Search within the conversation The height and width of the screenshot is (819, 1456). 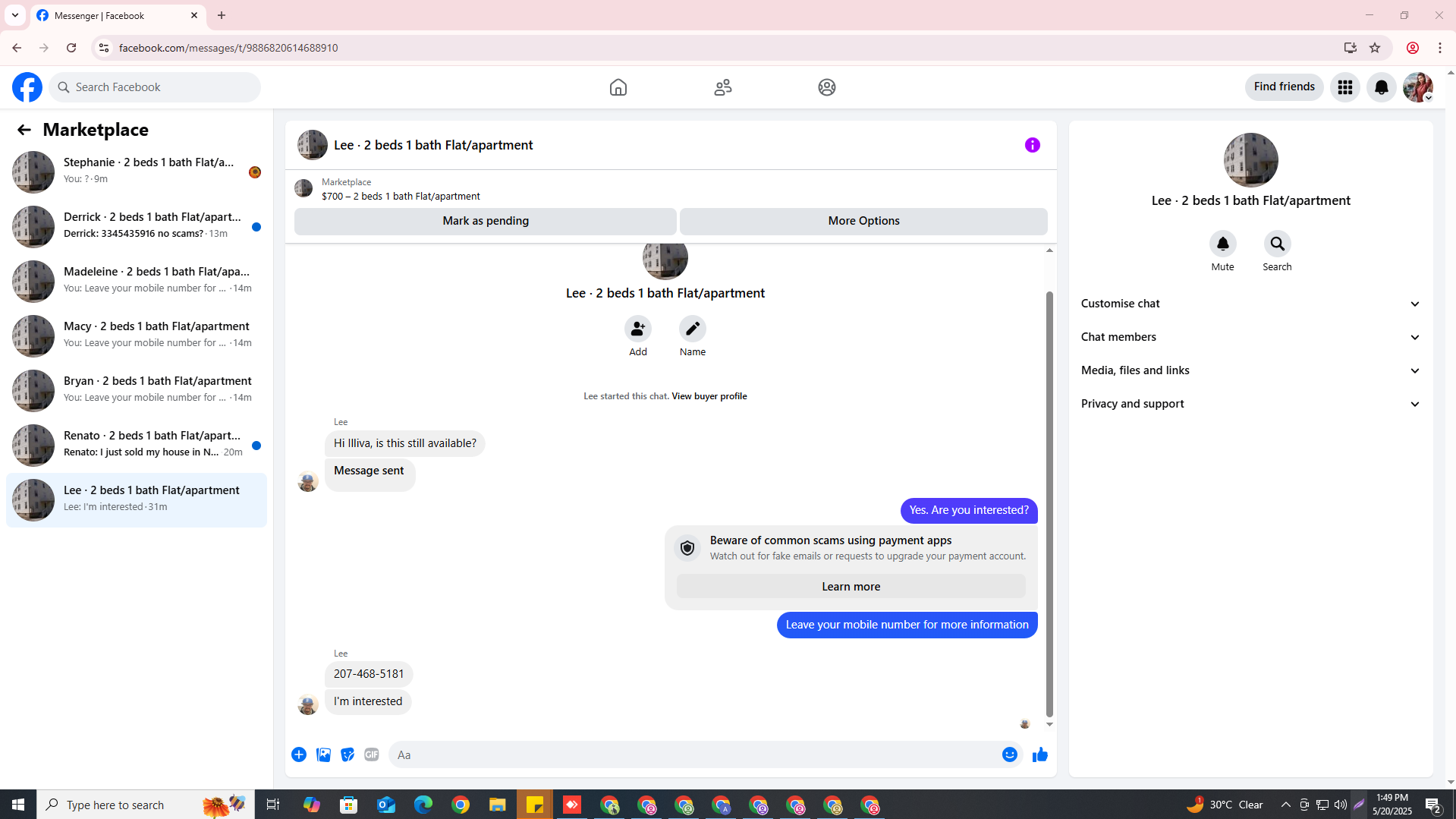[1278, 244]
